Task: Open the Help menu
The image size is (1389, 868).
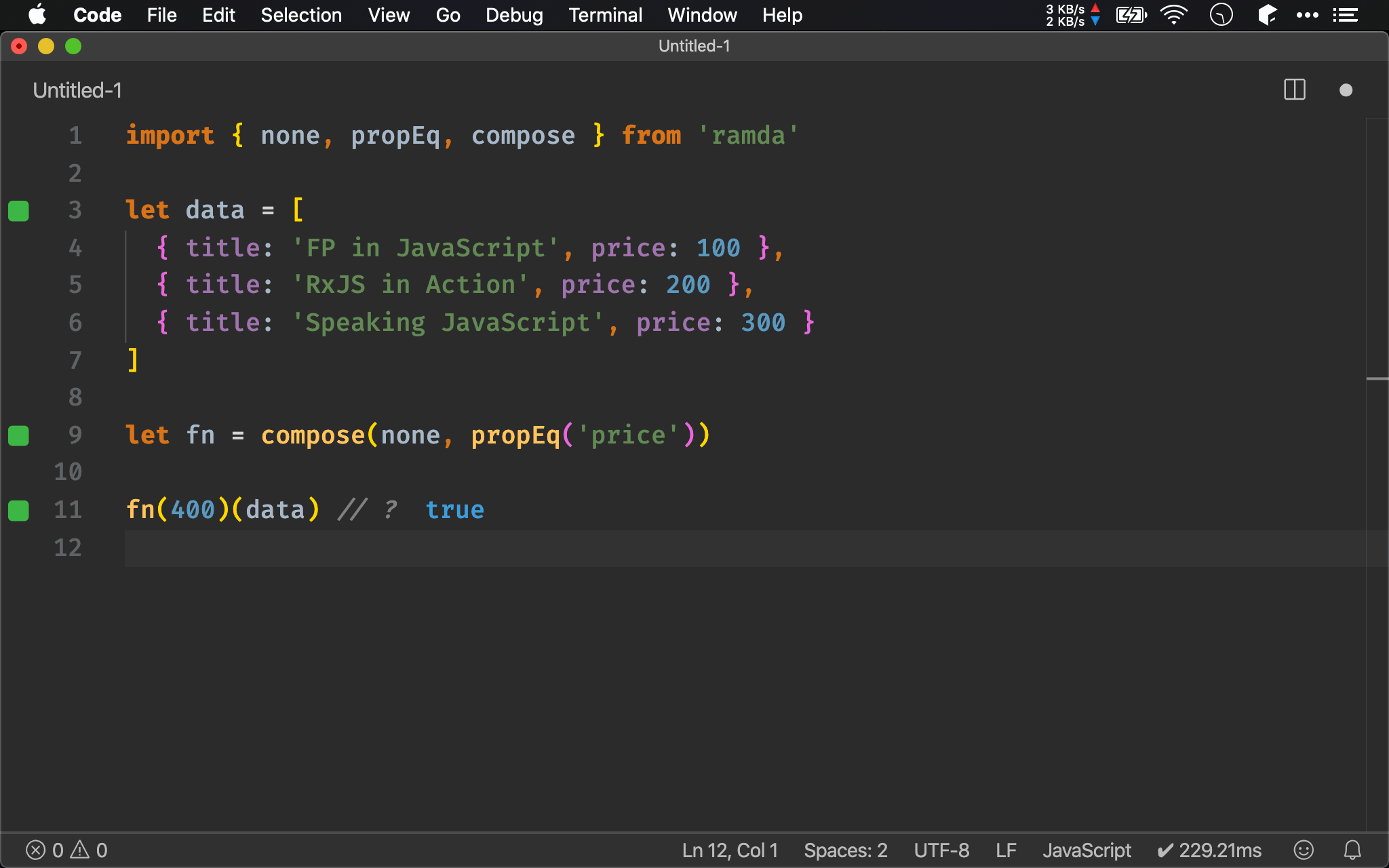Action: [782, 15]
